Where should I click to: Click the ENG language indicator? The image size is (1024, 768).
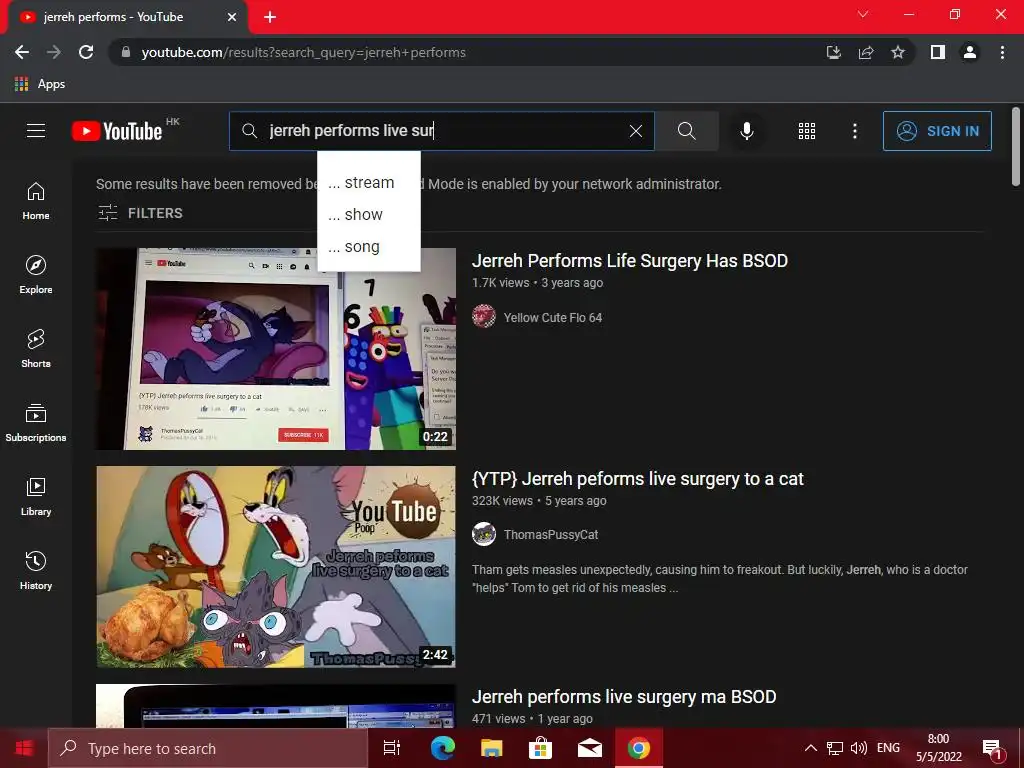pos(888,748)
